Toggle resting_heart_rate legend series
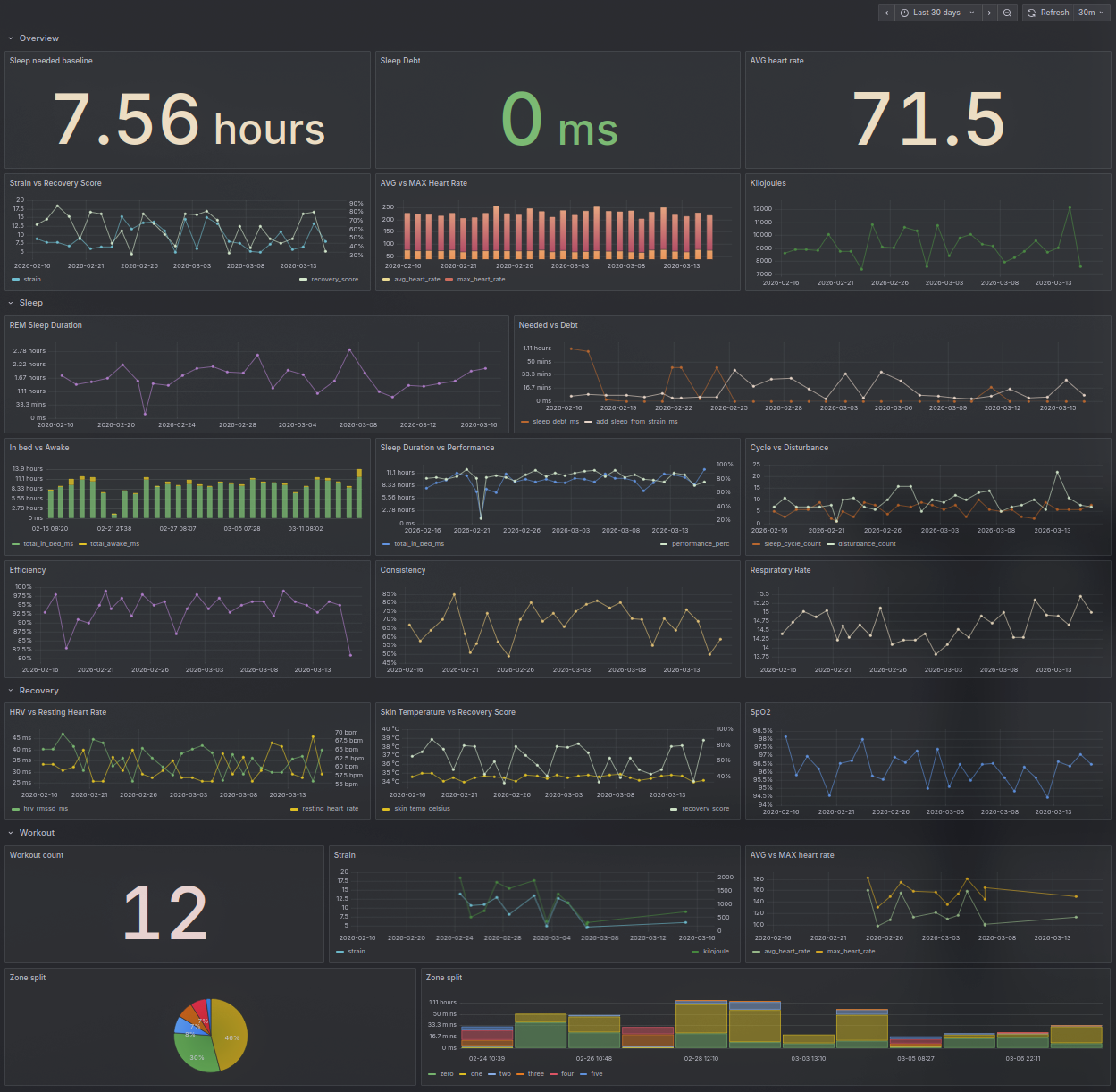This screenshot has height=1092, width=1116. pos(324,809)
